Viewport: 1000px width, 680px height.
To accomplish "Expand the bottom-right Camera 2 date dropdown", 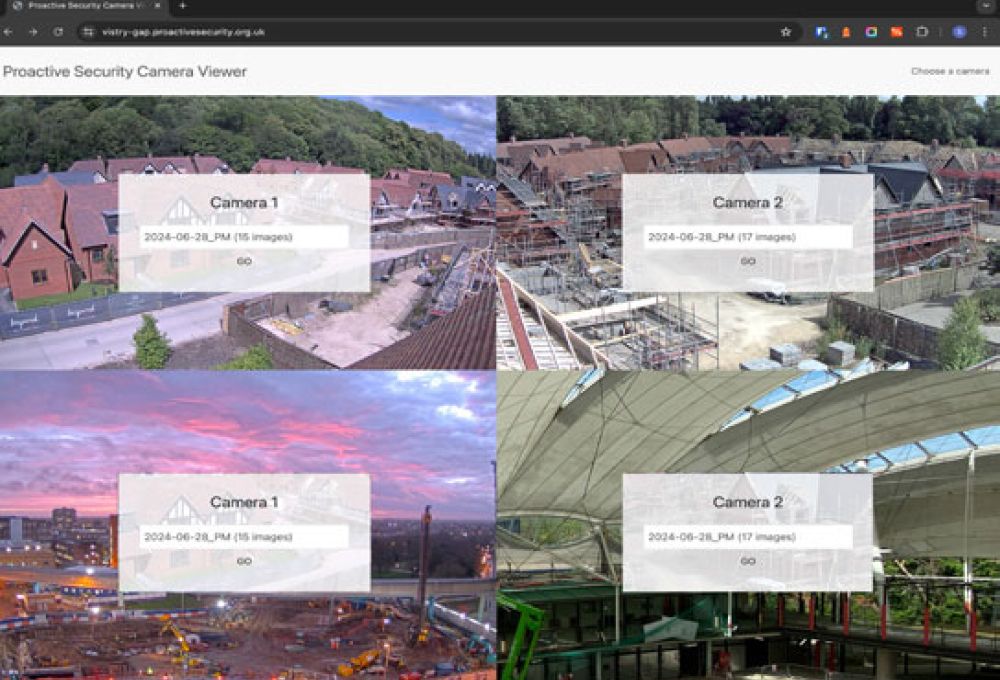I will coord(747,537).
